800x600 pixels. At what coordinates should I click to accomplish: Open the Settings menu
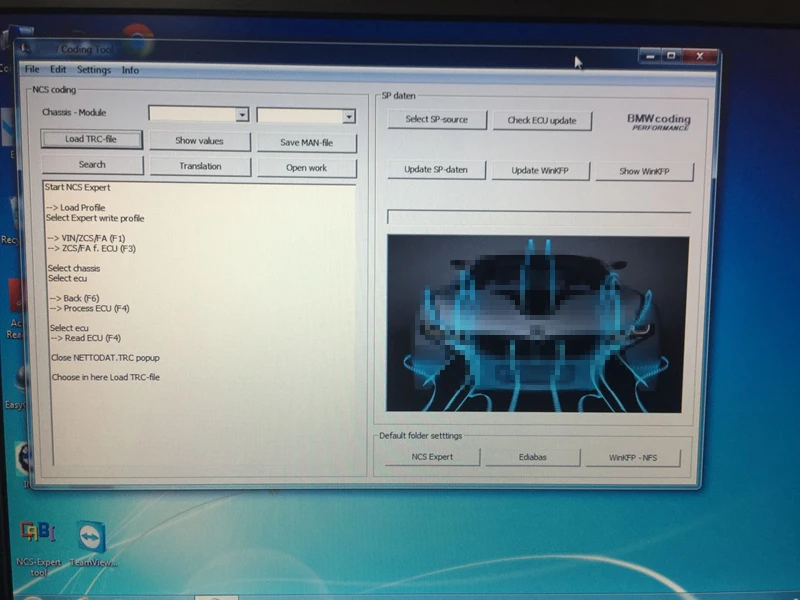pos(94,70)
